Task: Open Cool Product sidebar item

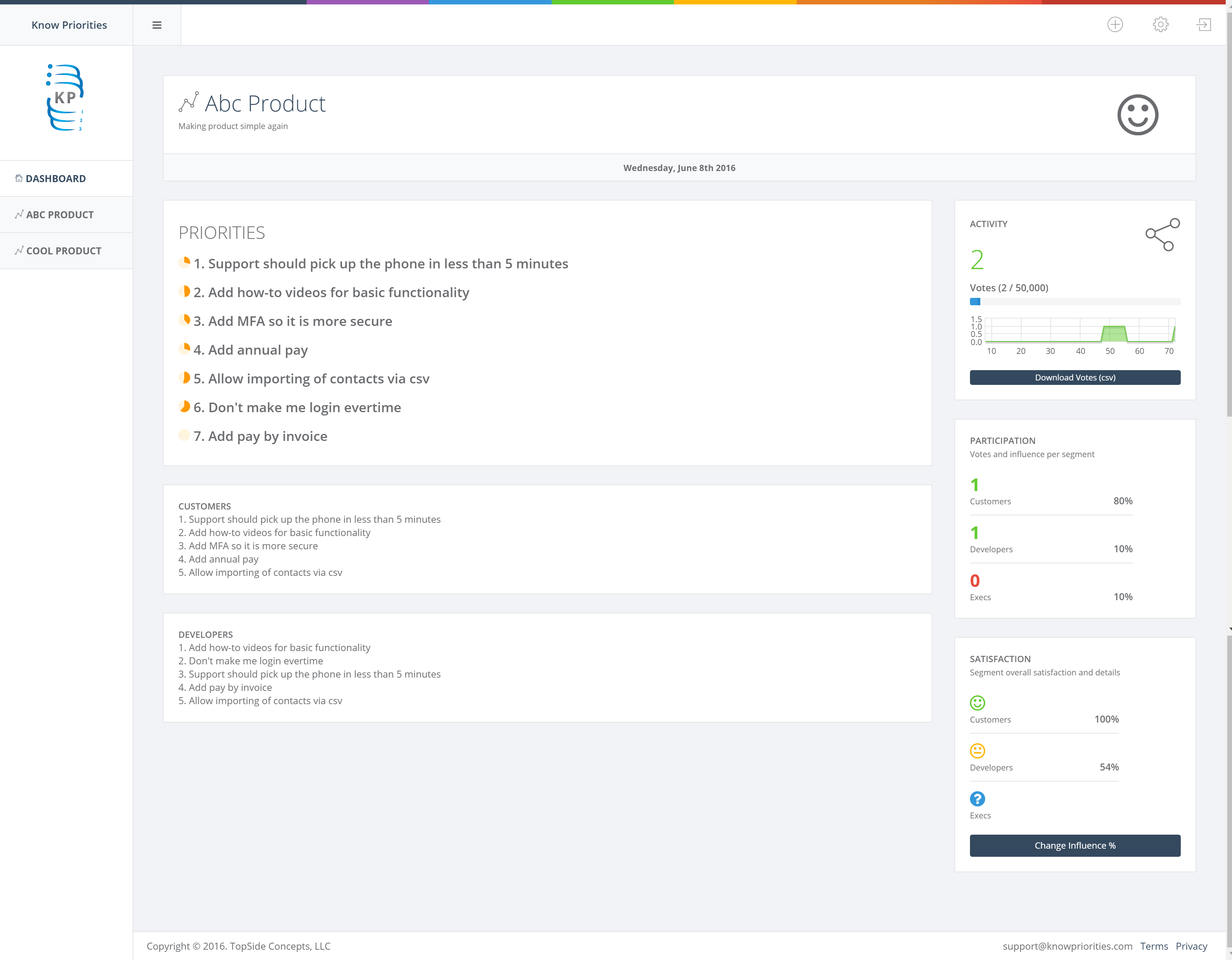Action: click(63, 251)
